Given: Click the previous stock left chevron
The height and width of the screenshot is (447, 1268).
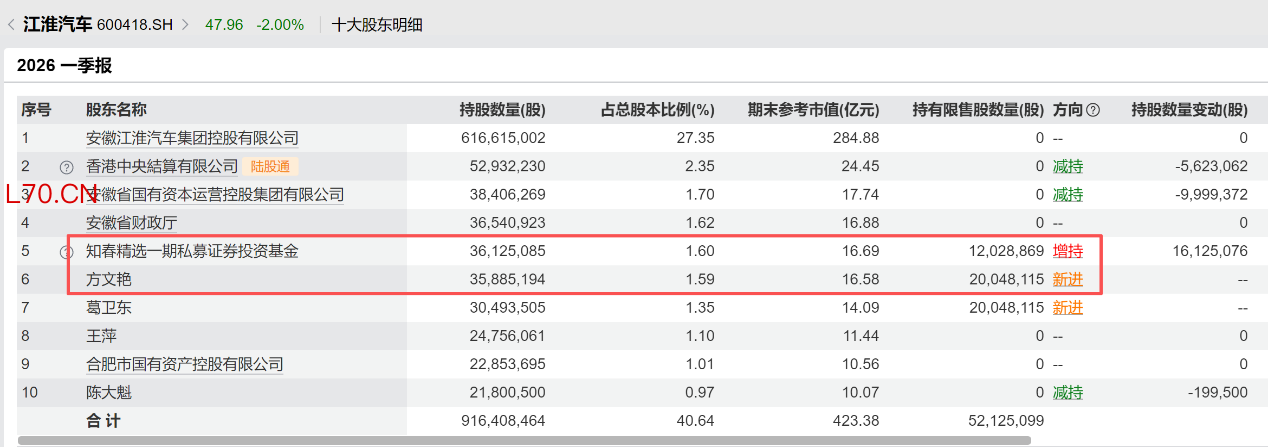Looking at the screenshot, I should 11,25.
